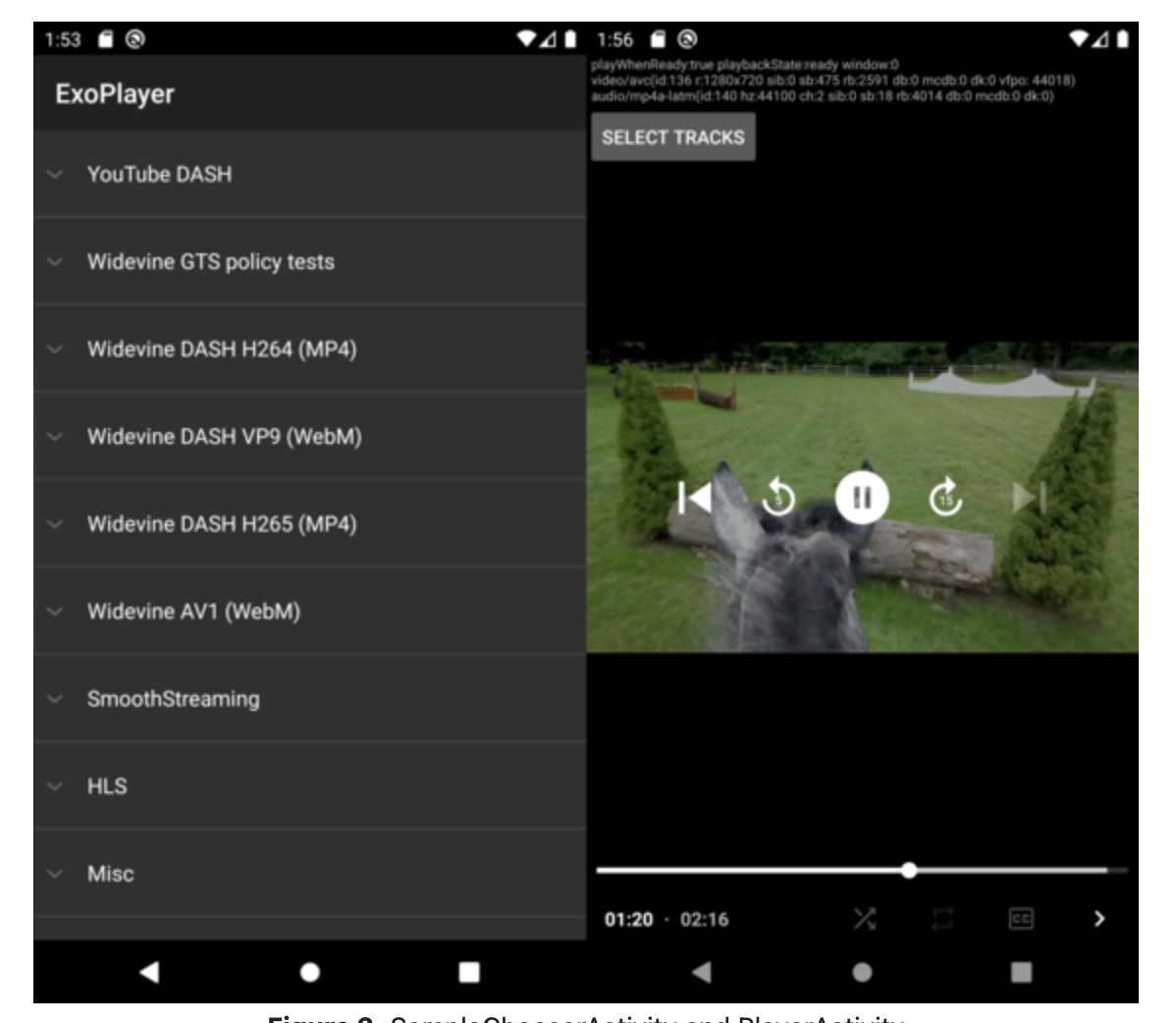The image size is (1176, 1023).
Task: Expand the SmoothStreaming sample group
Action: [x=310, y=699]
